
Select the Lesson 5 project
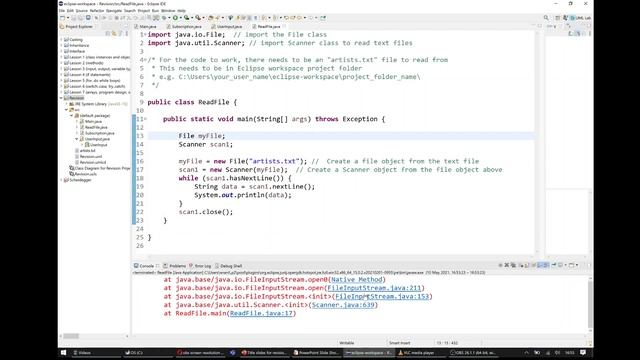[92, 80]
